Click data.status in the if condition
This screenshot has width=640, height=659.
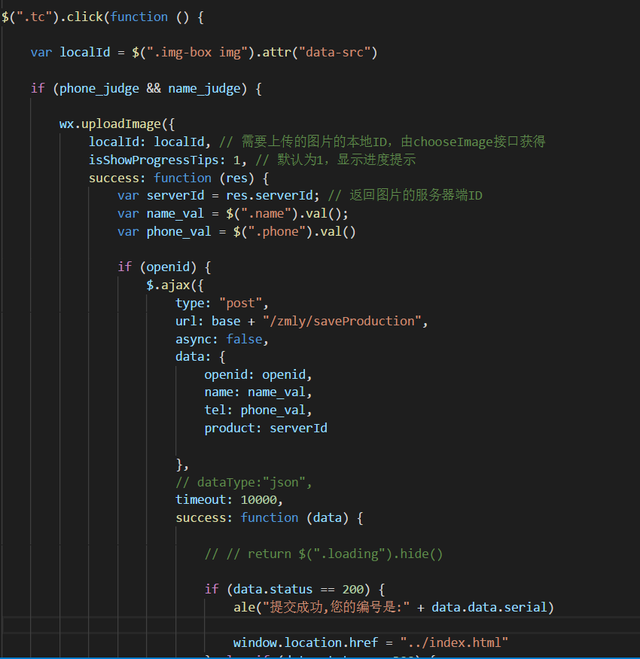pyautogui.click(x=273, y=589)
